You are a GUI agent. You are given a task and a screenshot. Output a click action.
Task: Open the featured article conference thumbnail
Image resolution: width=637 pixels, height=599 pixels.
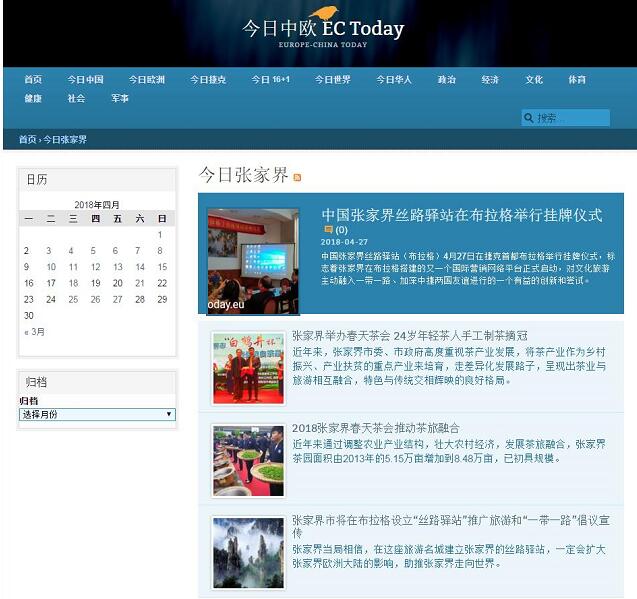(252, 261)
